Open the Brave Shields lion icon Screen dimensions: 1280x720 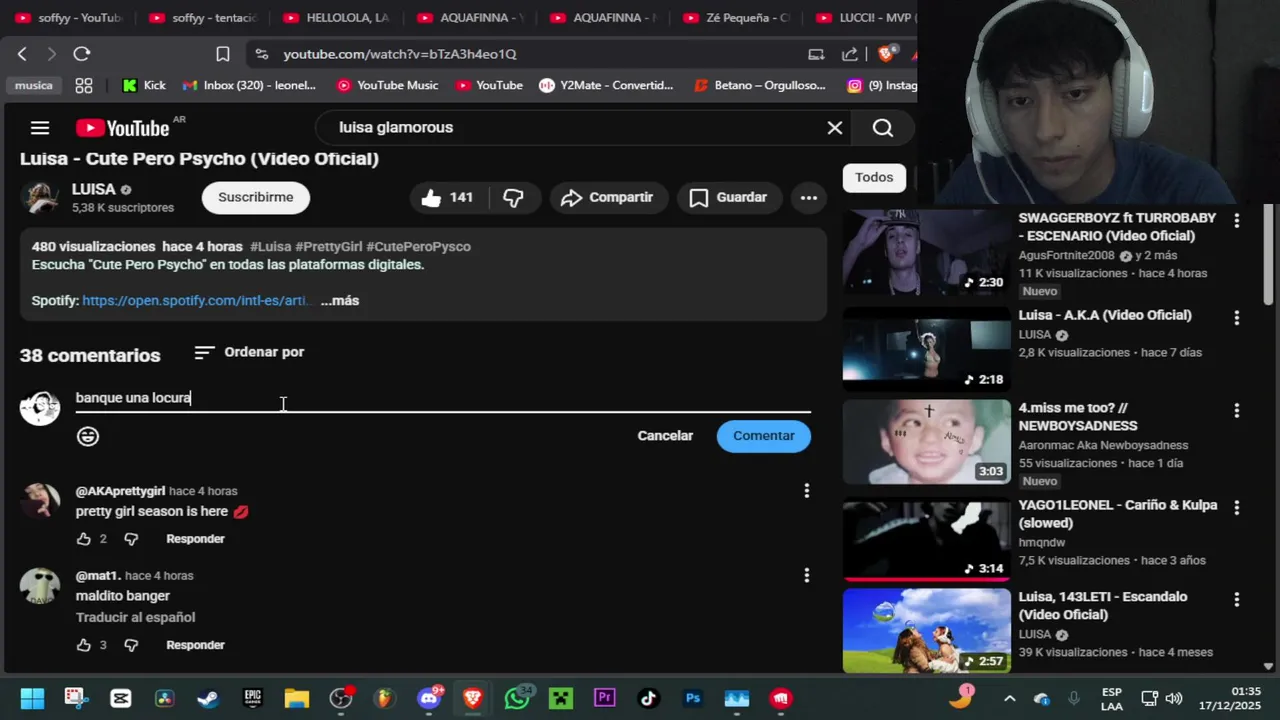click(x=885, y=54)
